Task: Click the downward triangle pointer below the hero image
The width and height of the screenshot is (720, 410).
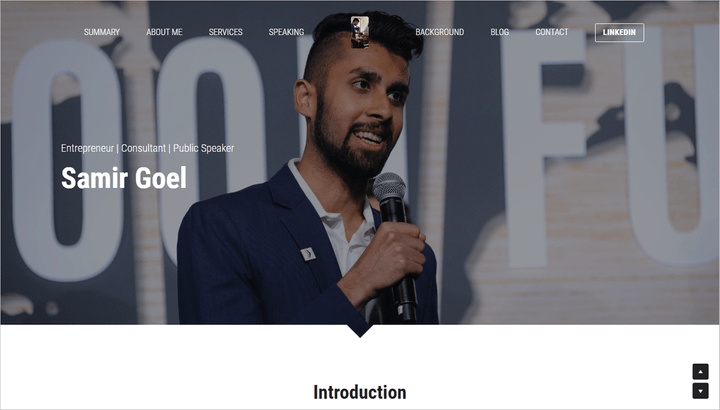Action: point(360,331)
